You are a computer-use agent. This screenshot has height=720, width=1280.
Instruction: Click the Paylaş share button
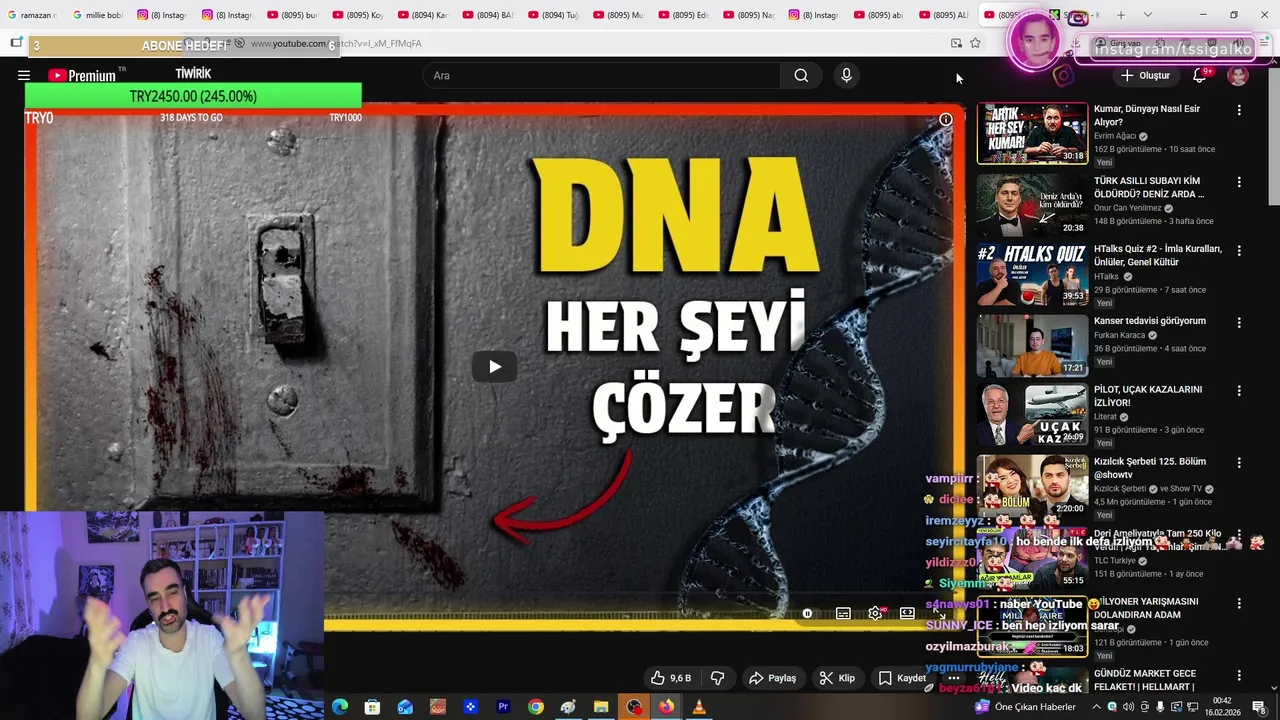point(772,678)
